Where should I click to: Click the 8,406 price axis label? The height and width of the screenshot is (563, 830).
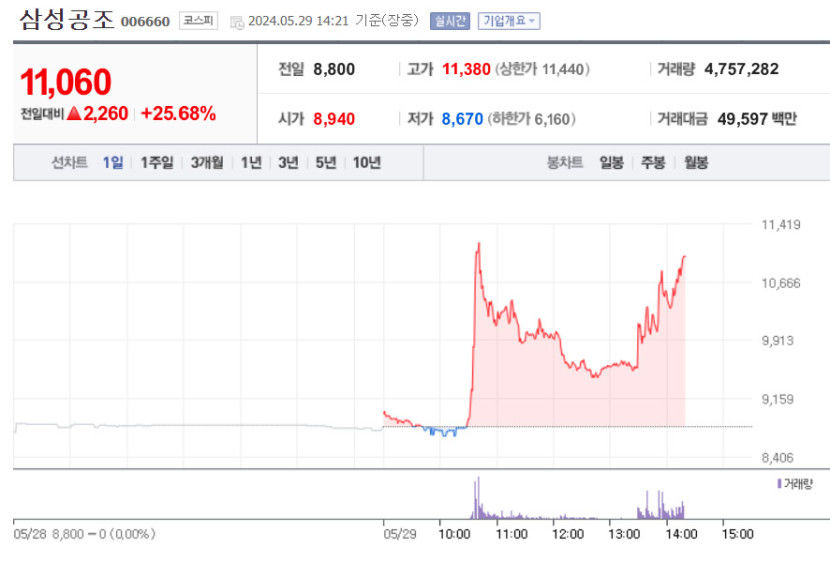[778, 458]
